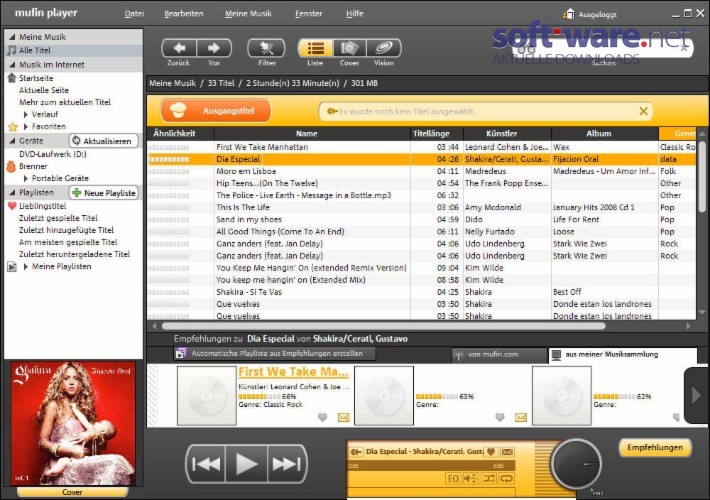Viewport: 710px width, 500px height.
Task: Switch to Vision view
Action: 384,48
